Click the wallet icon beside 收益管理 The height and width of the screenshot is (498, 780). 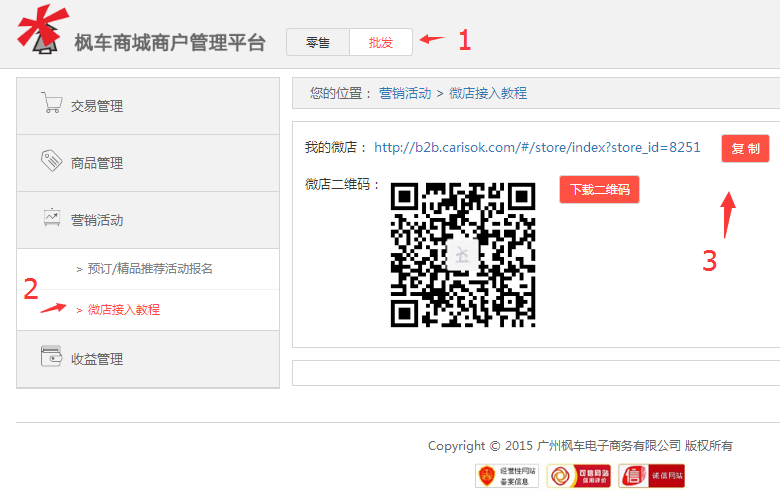point(51,356)
